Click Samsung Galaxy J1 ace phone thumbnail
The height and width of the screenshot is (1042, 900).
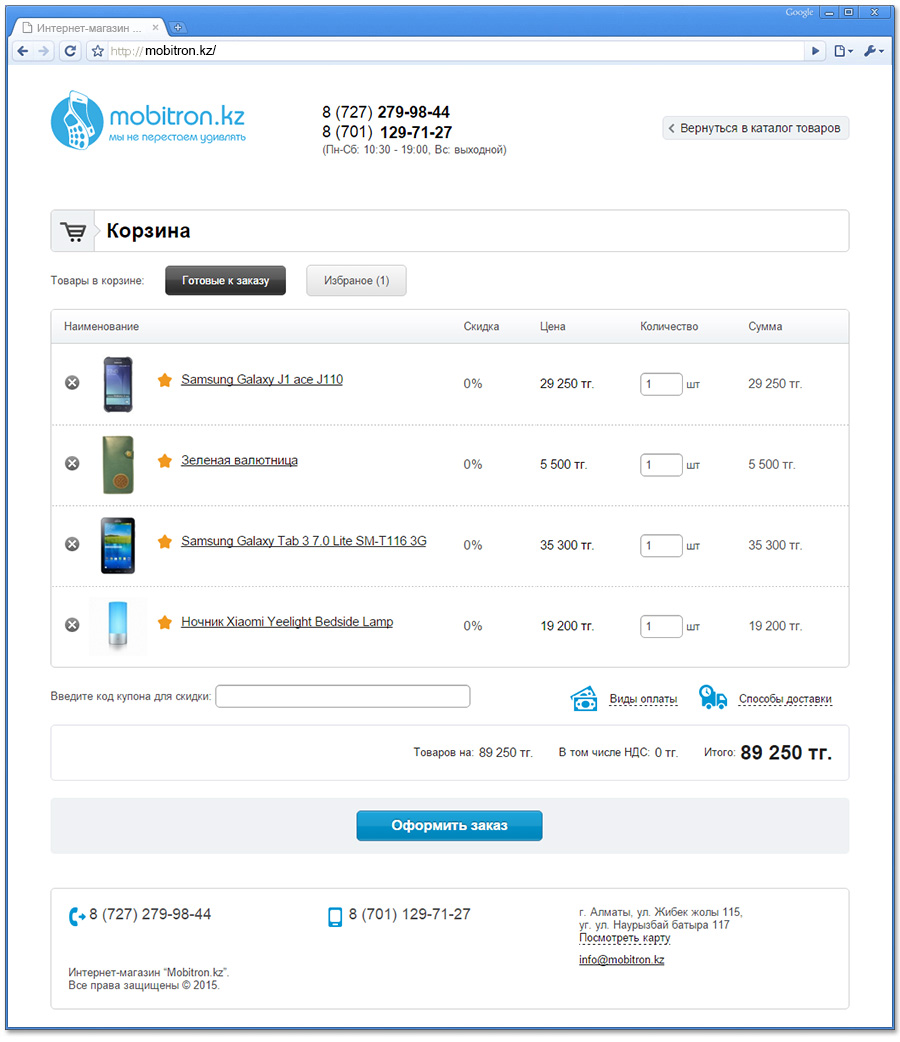(118, 384)
